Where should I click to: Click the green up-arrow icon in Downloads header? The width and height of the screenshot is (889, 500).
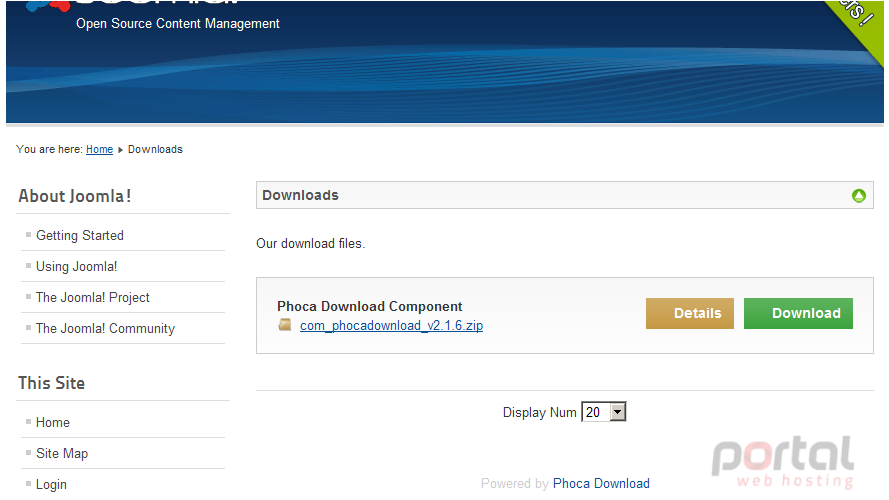click(858, 196)
